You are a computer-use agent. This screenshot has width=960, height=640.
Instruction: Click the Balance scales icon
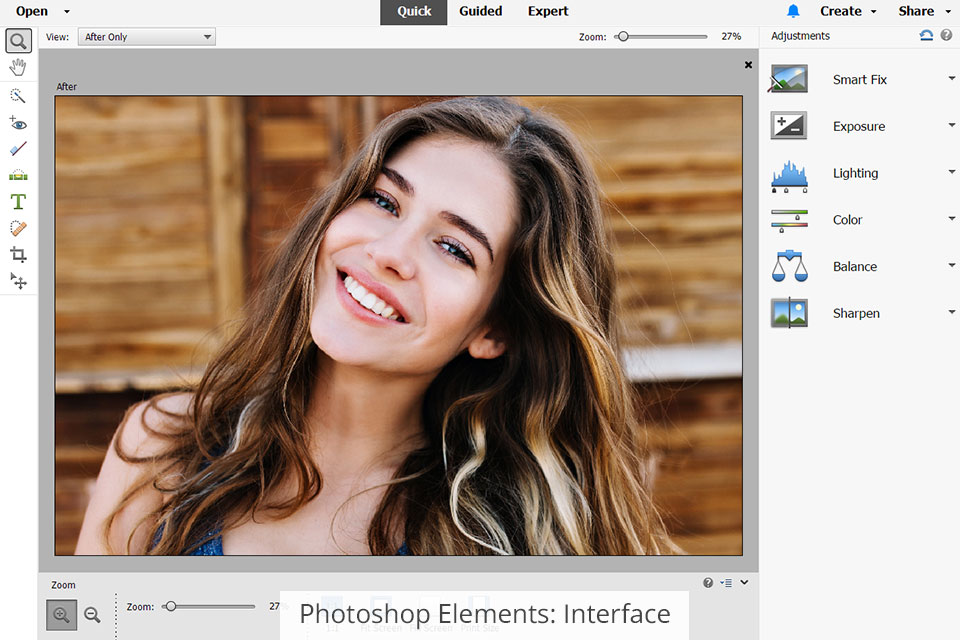coord(789,266)
